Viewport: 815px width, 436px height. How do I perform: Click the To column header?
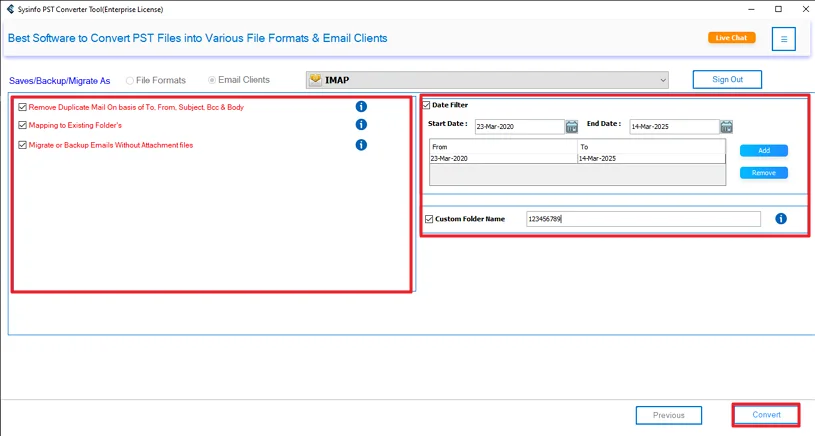651,147
